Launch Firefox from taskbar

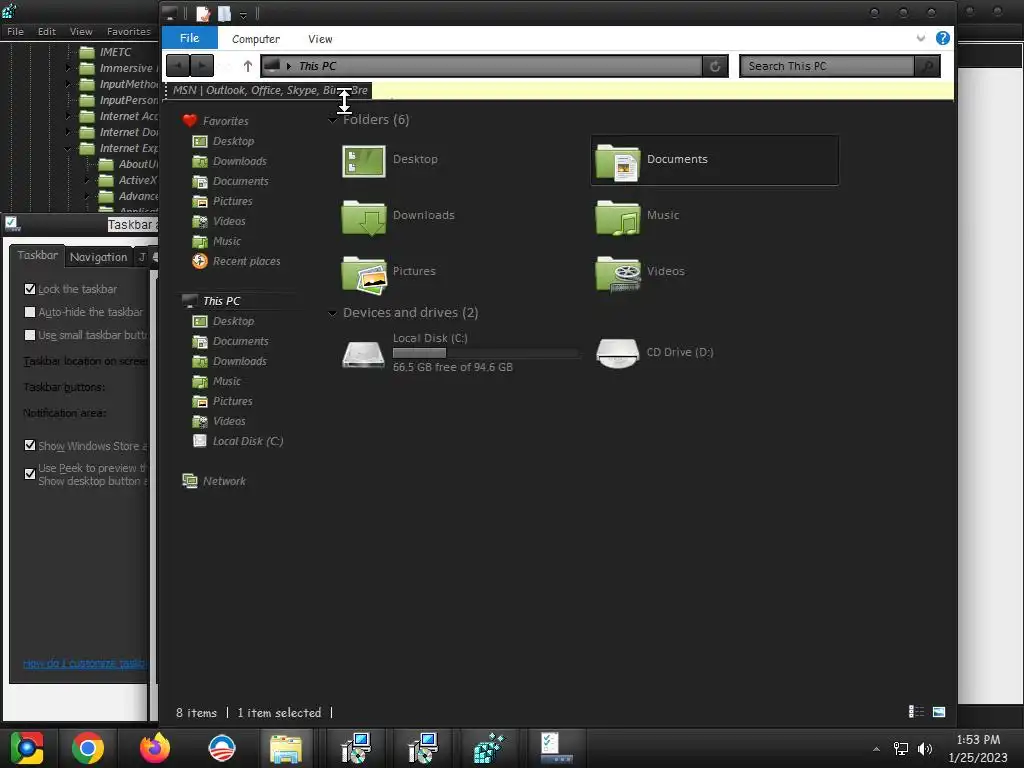(x=155, y=748)
